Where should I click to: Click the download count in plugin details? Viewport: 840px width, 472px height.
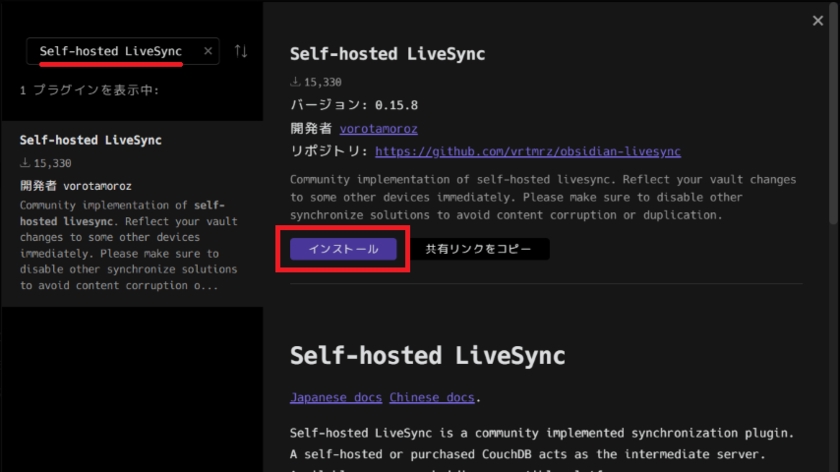tap(316, 82)
